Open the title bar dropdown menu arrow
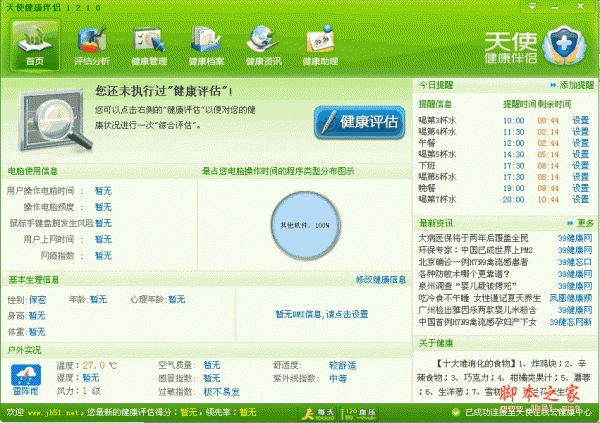Screen dimensions: 600x423 click(532, 6)
